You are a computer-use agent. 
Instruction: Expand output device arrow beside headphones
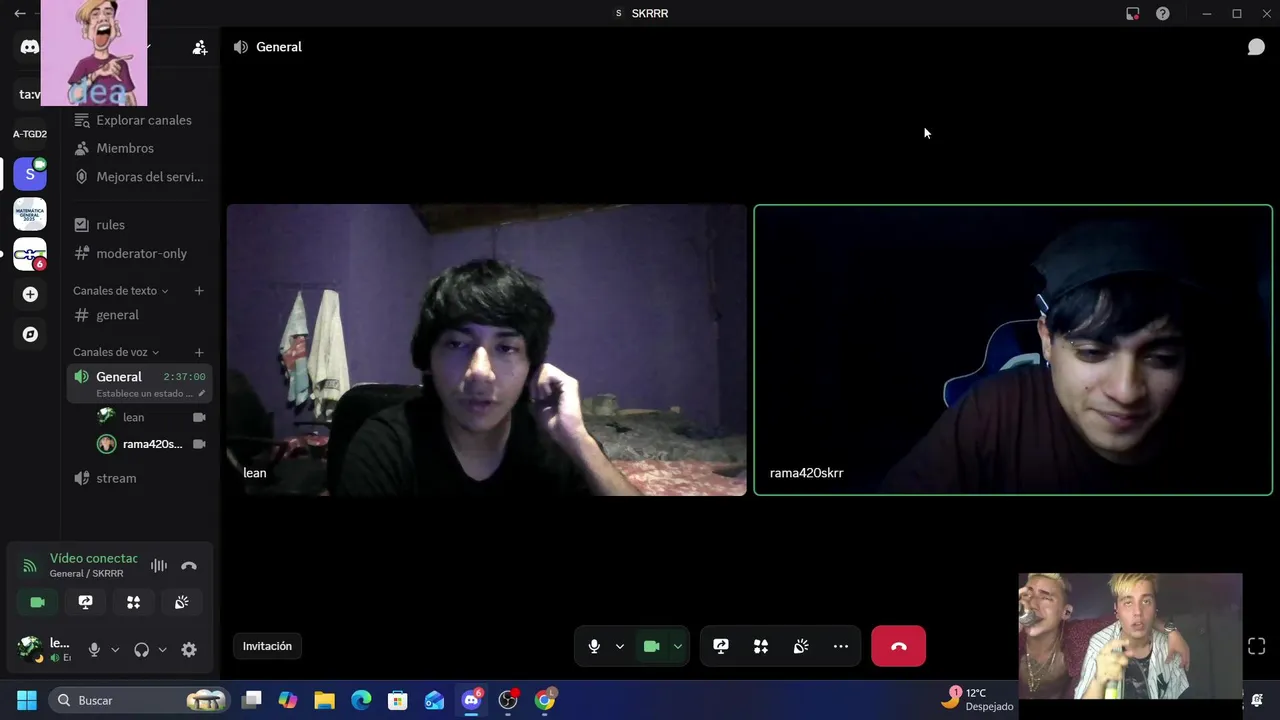click(x=162, y=650)
